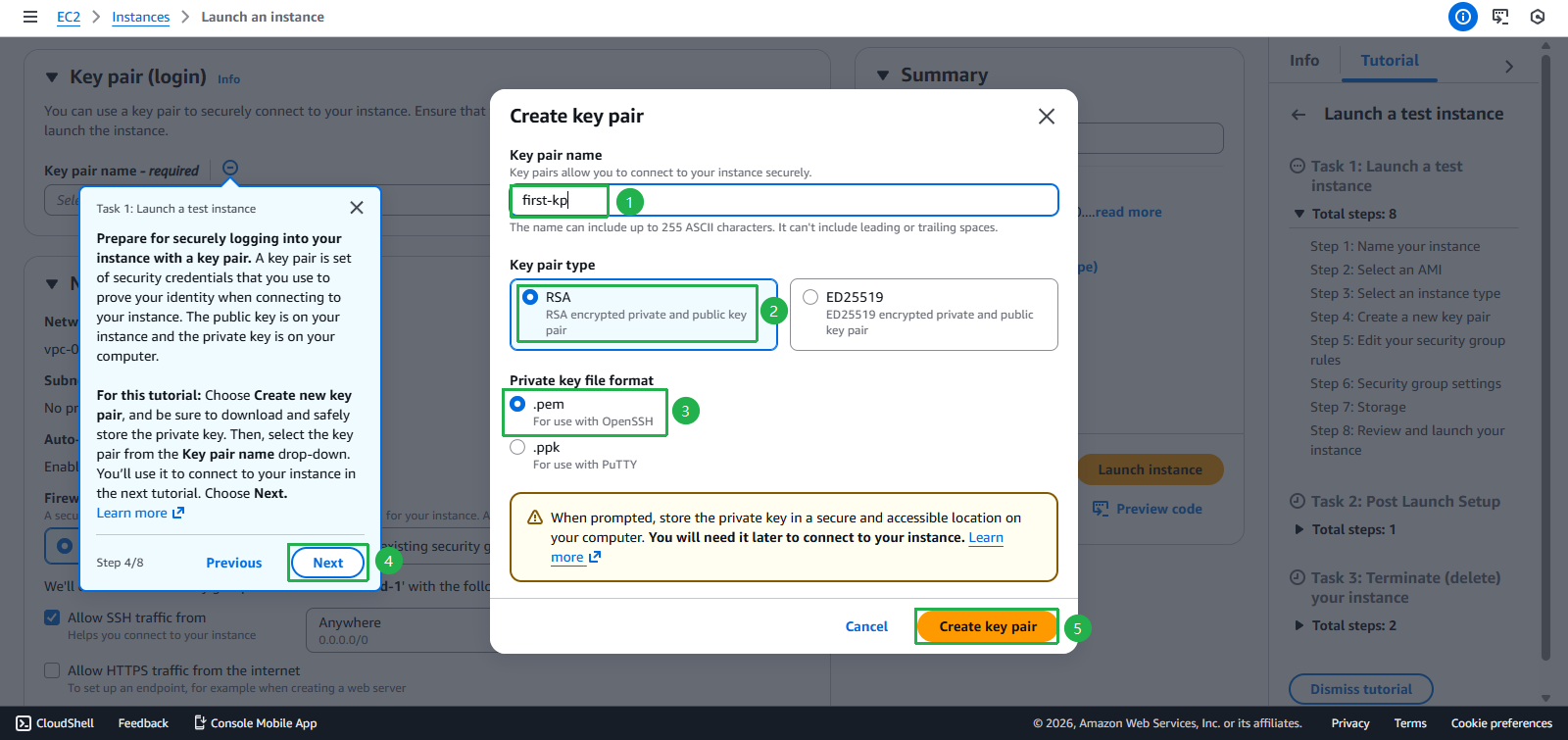
Task: Open the Instances breadcrumb link
Action: tap(140, 17)
